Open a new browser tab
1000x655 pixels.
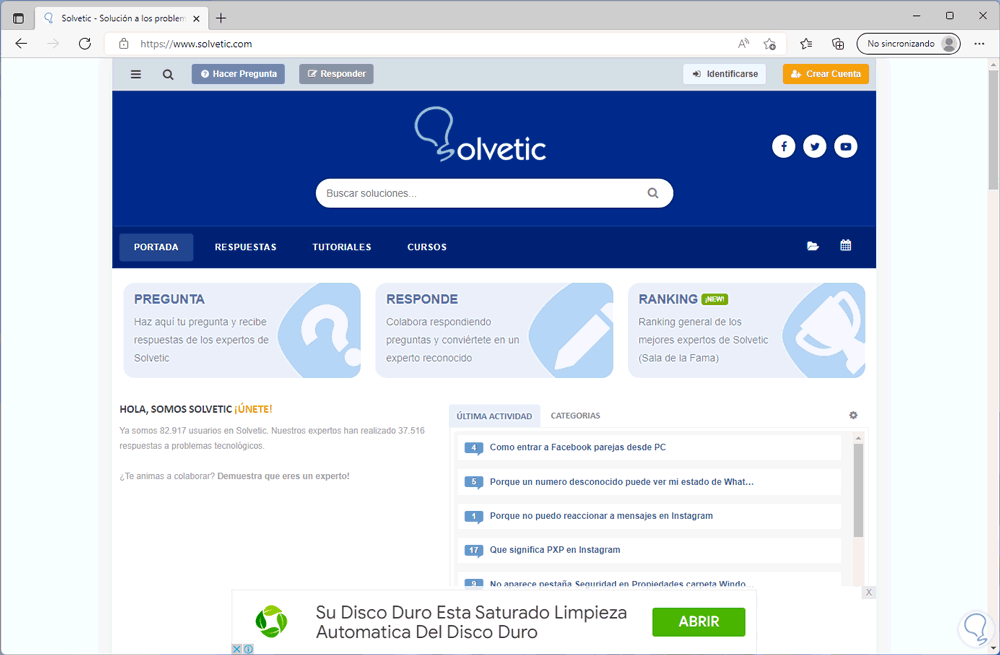tap(221, 18)
